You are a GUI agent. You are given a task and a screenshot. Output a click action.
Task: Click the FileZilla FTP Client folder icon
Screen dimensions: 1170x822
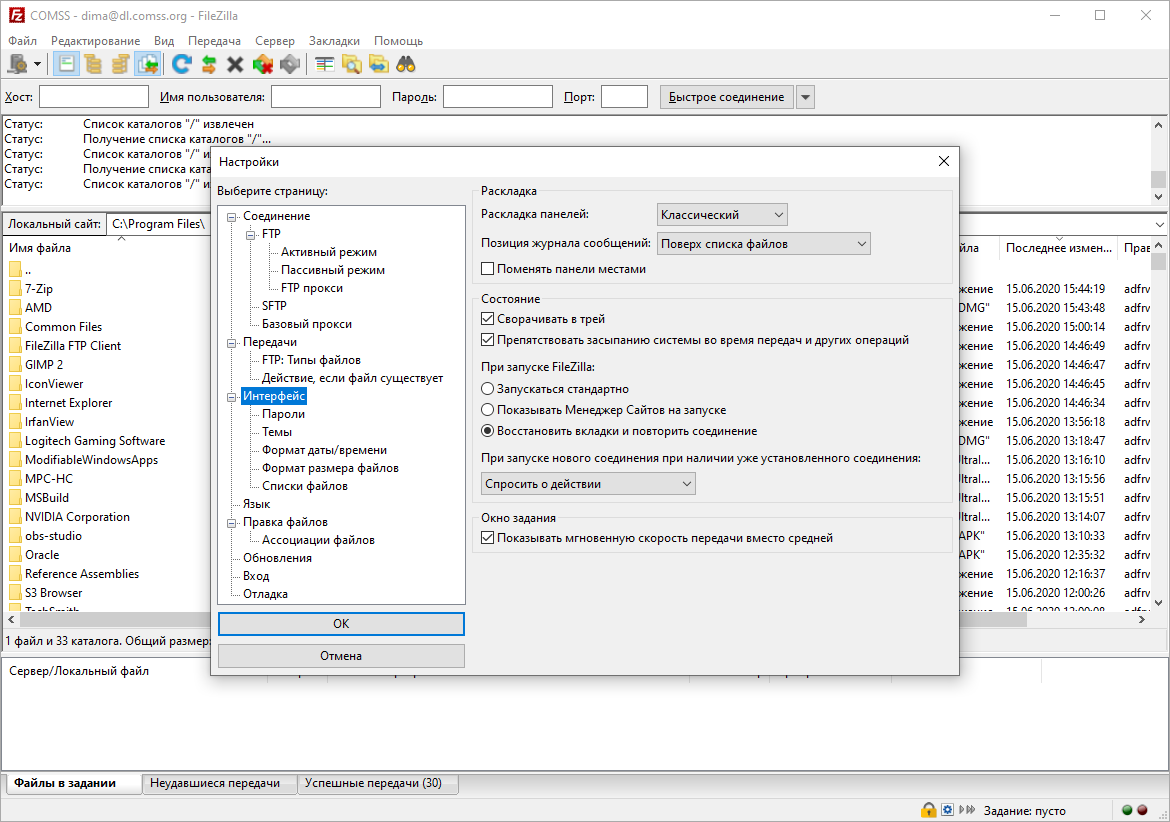tap(15, 345)
